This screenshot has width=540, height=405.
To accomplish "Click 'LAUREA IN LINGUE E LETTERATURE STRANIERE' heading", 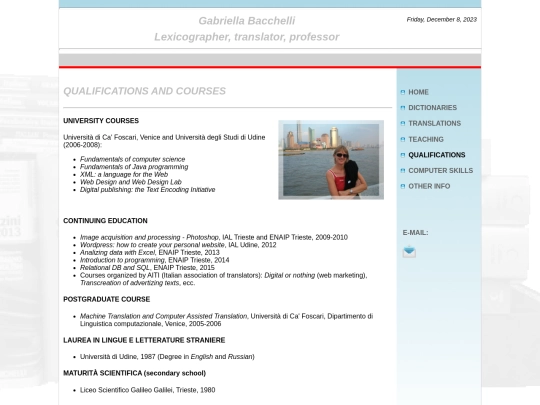I will click(x=144, y=340).
